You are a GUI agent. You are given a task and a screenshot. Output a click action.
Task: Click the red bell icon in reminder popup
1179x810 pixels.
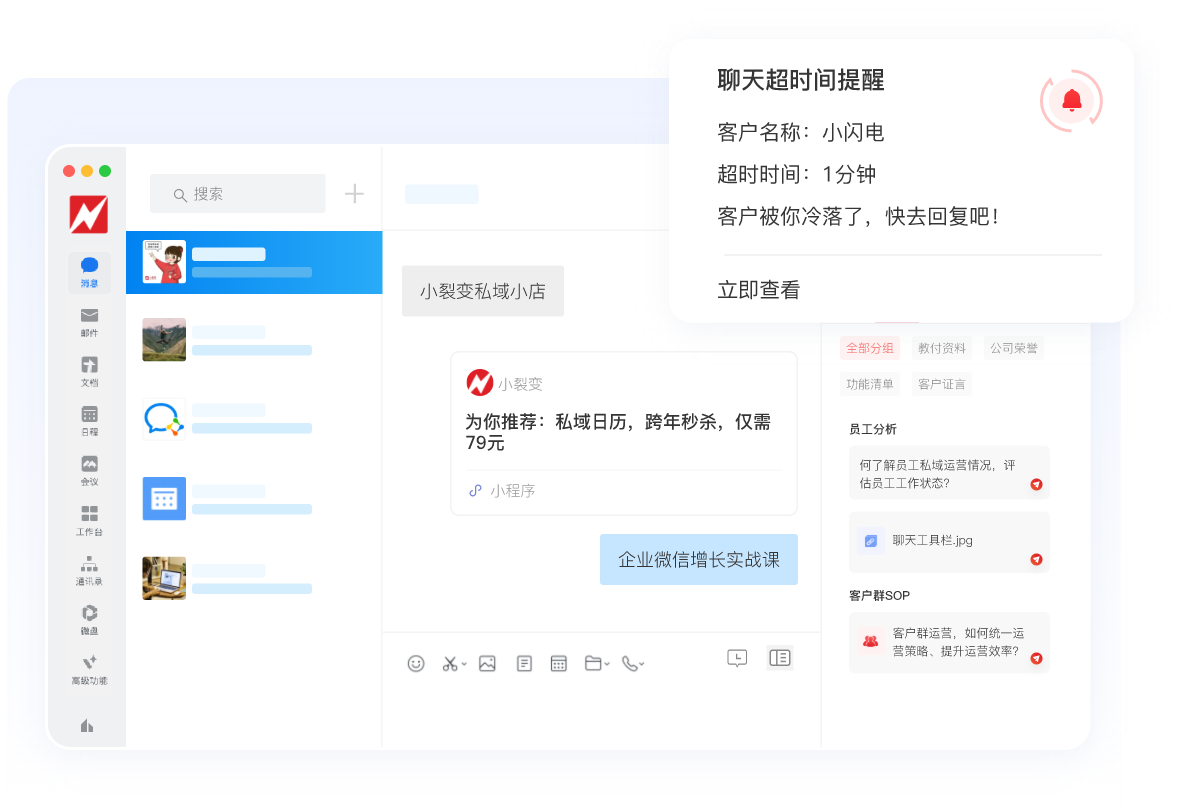[x=1071, y=100]
